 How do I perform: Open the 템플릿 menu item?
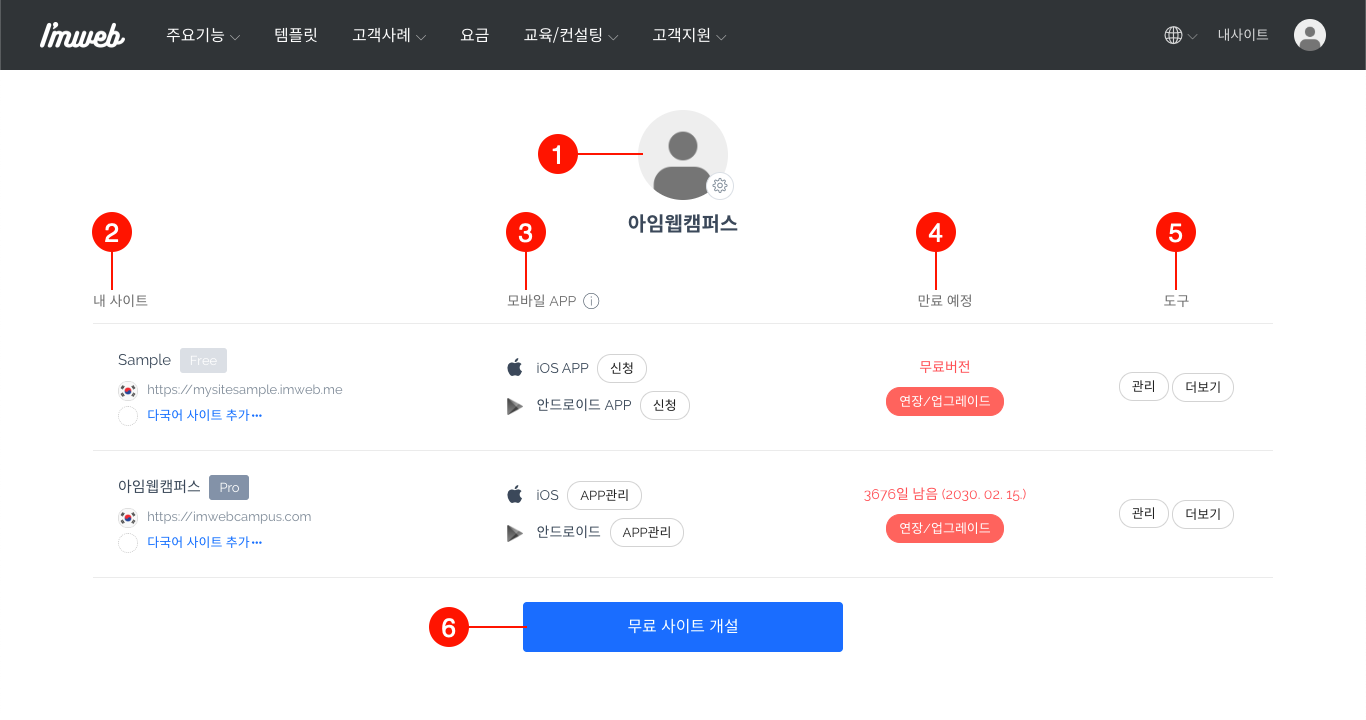(x=296, y=35)
